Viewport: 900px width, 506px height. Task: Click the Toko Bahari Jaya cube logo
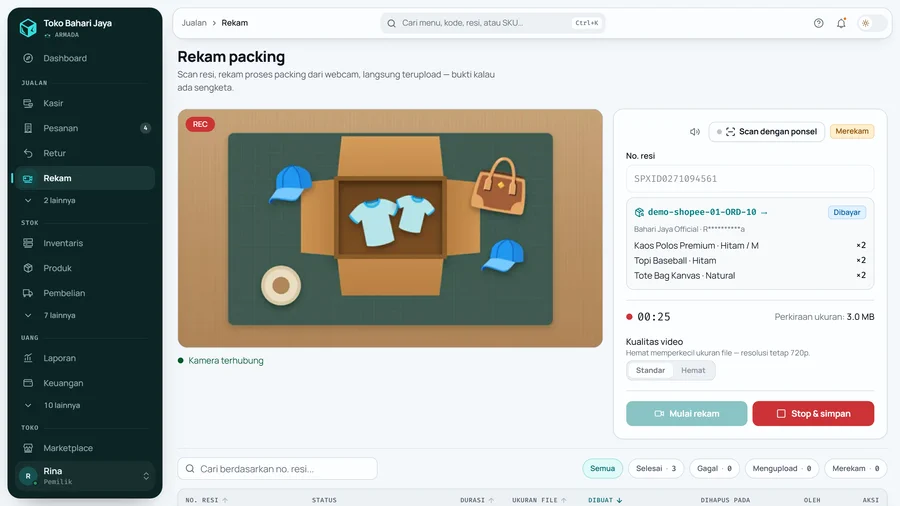tap(28, 27)
